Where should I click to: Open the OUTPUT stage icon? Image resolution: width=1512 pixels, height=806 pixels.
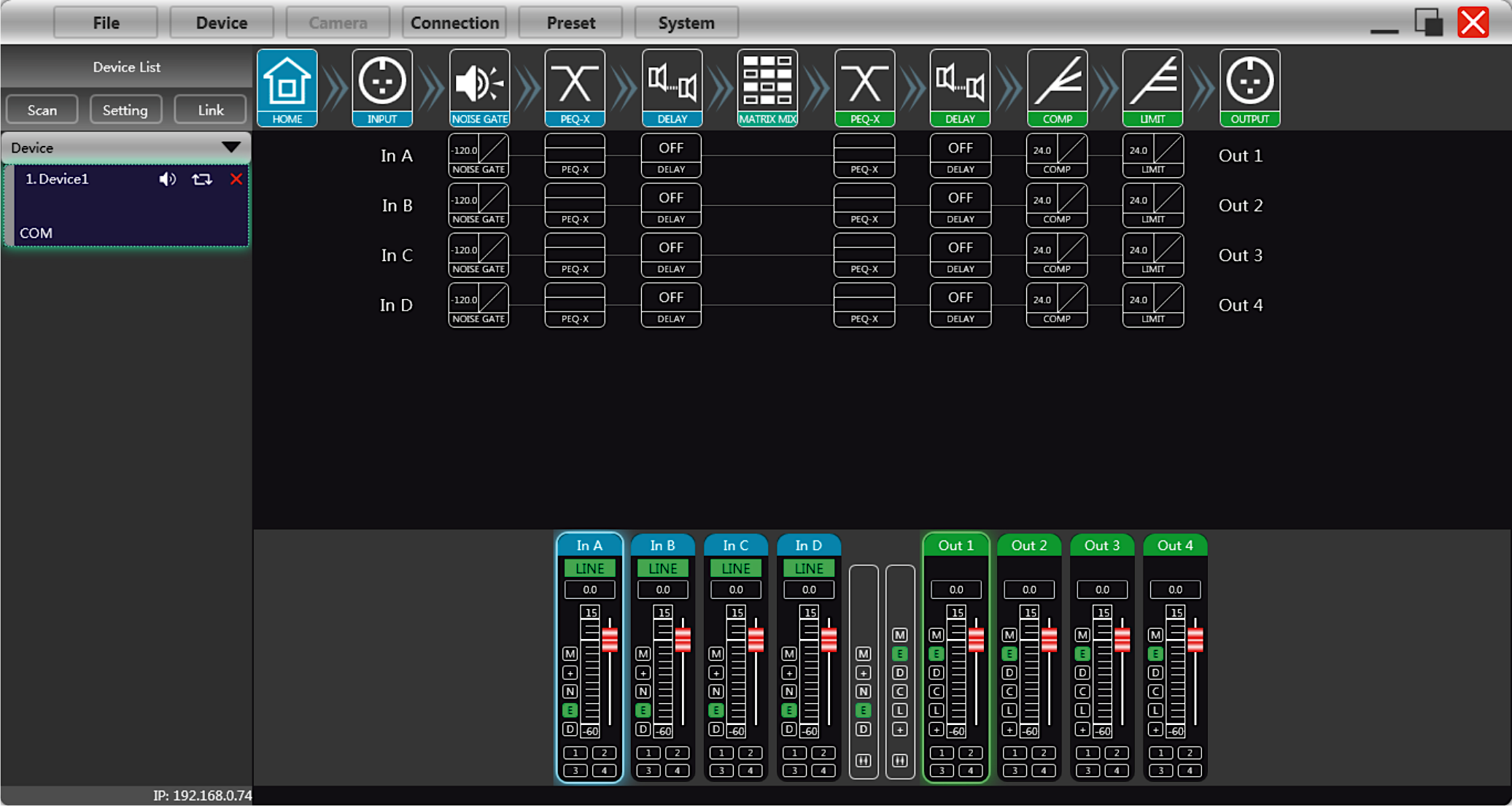point(1249,88)
